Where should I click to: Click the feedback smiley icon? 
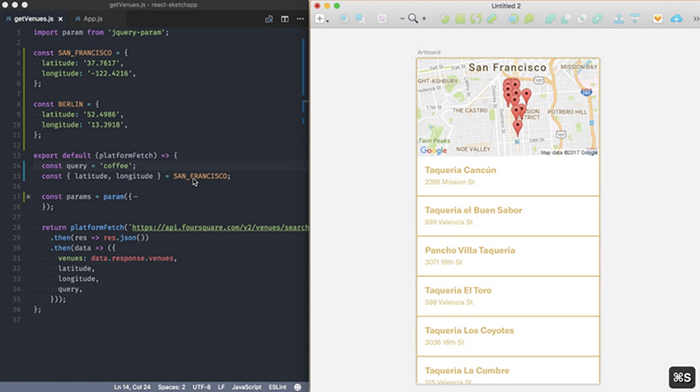(x=298, y=387)
